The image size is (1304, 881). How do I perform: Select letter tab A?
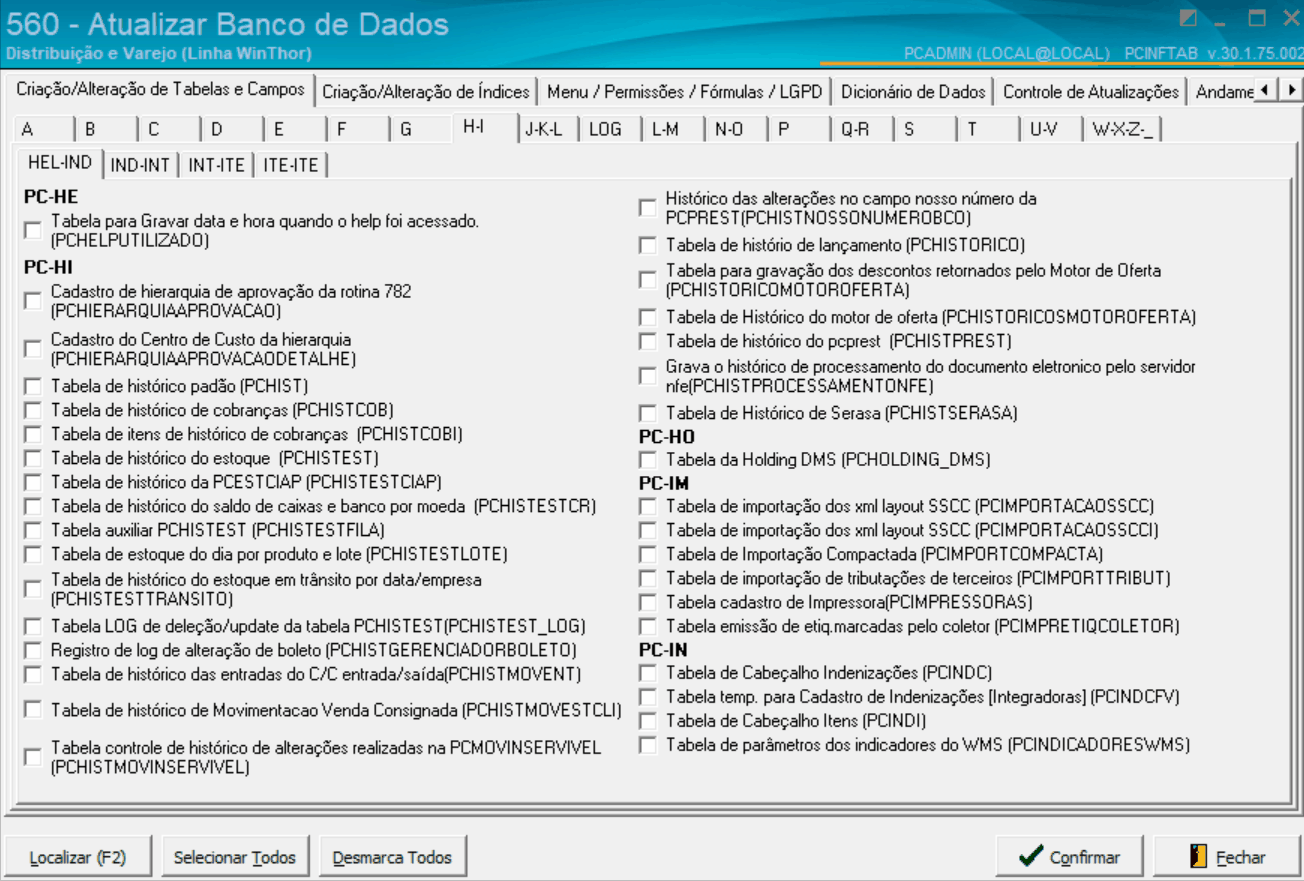click(42, 129)
